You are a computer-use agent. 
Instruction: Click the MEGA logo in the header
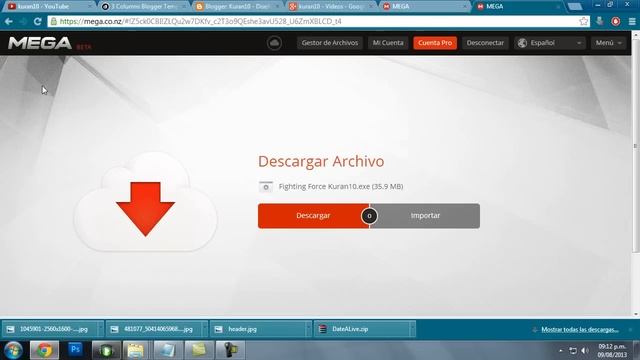pyautogui.click(x=40, y=43)
